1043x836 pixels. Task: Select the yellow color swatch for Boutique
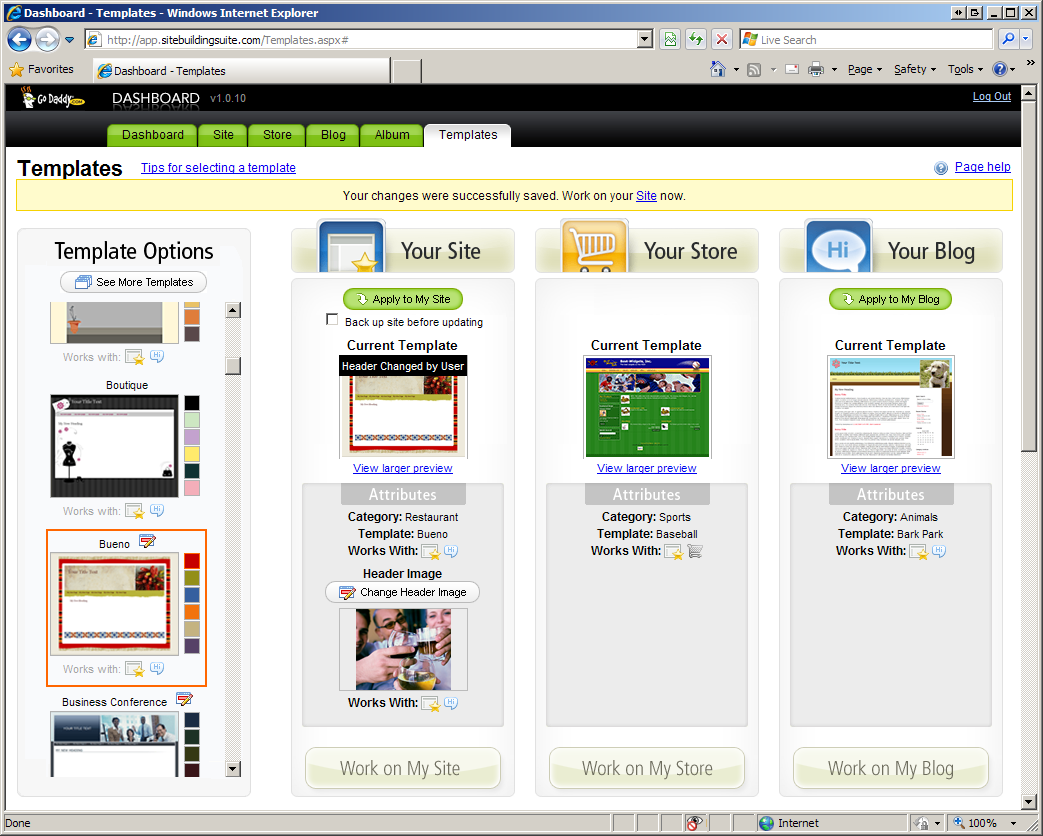pos(192,454)
